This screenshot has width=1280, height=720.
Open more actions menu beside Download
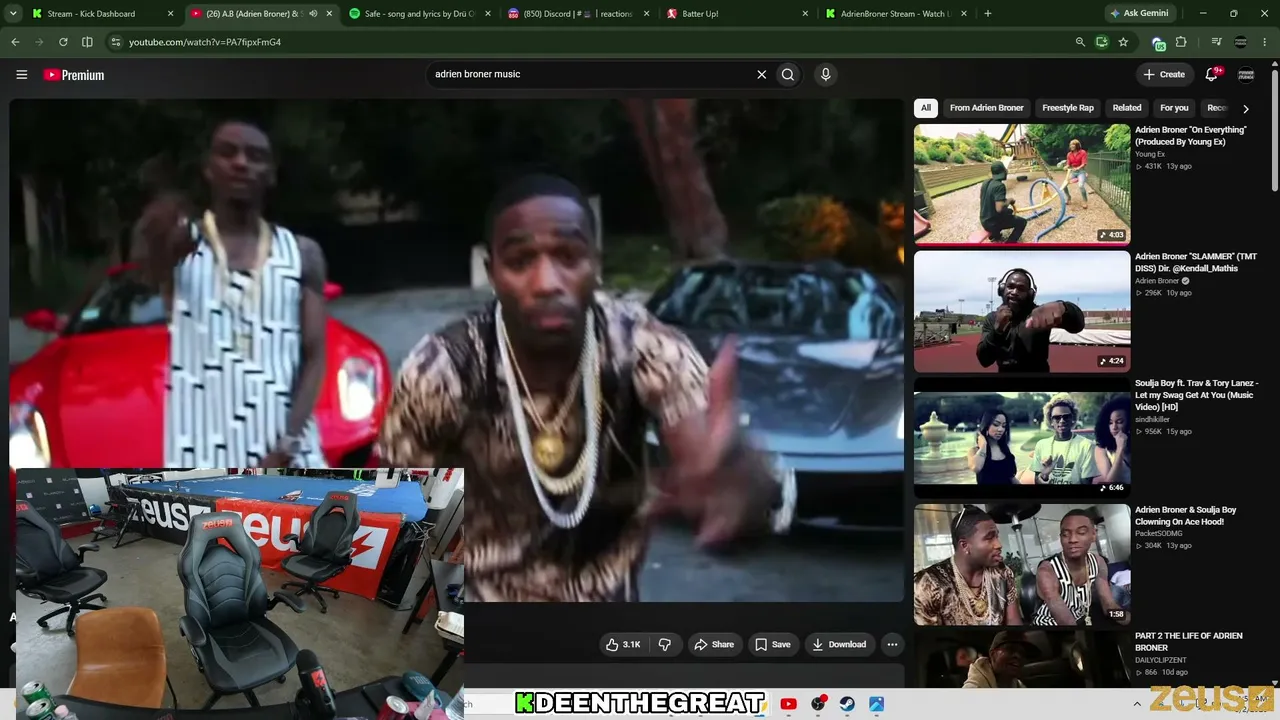[x=892, y=644]
